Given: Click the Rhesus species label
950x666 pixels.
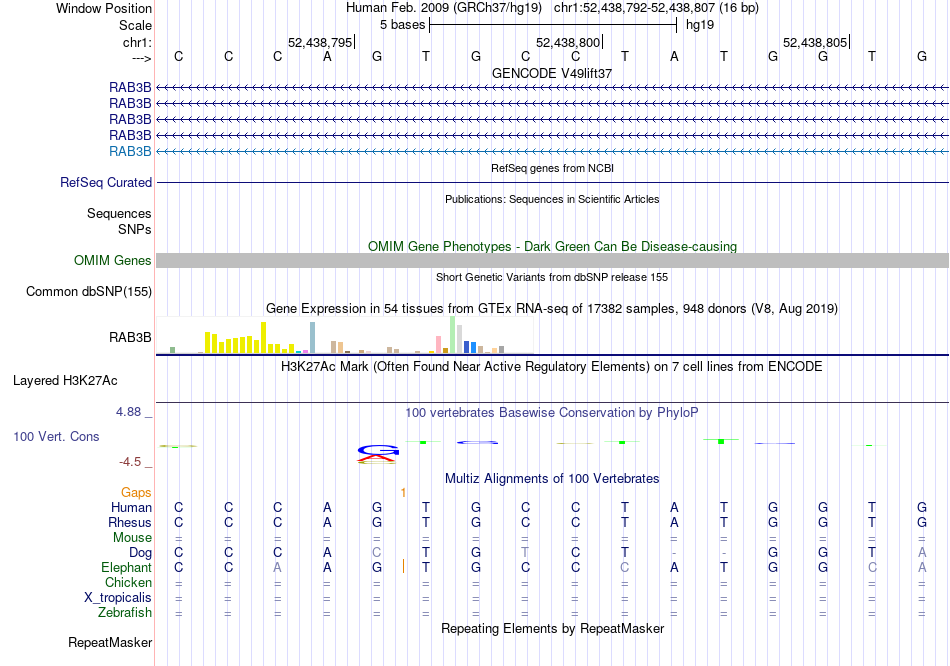Looking at the screenshot, I should [x=130, y=522].
